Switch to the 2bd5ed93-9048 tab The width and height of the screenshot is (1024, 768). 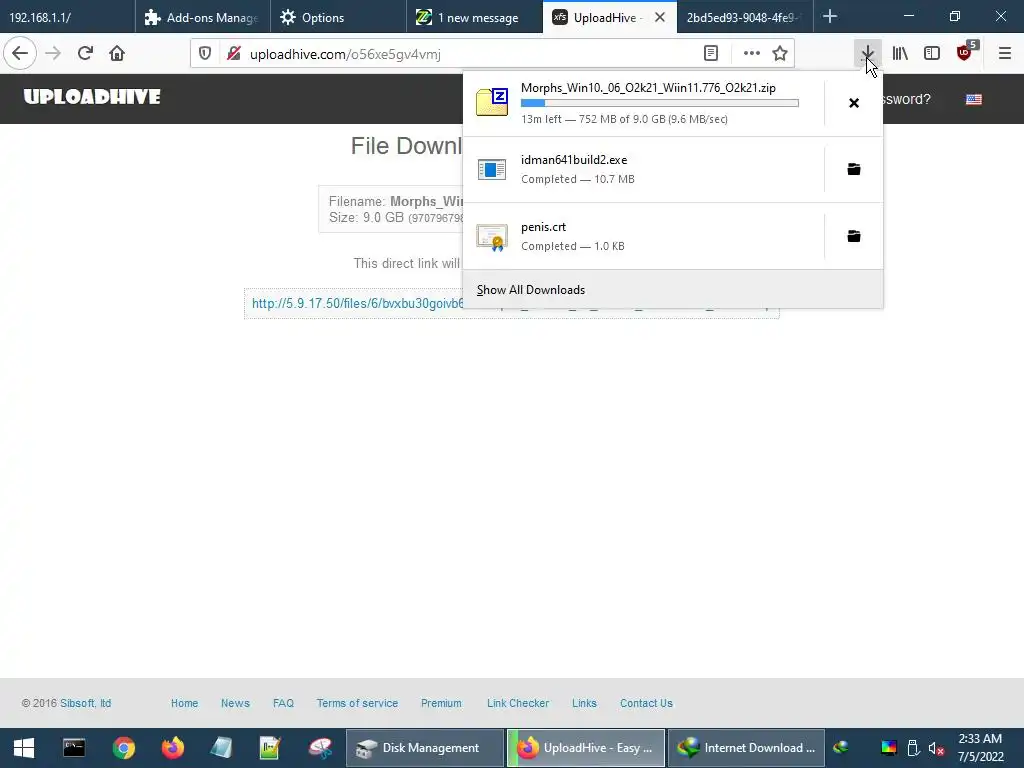(744, 17)
